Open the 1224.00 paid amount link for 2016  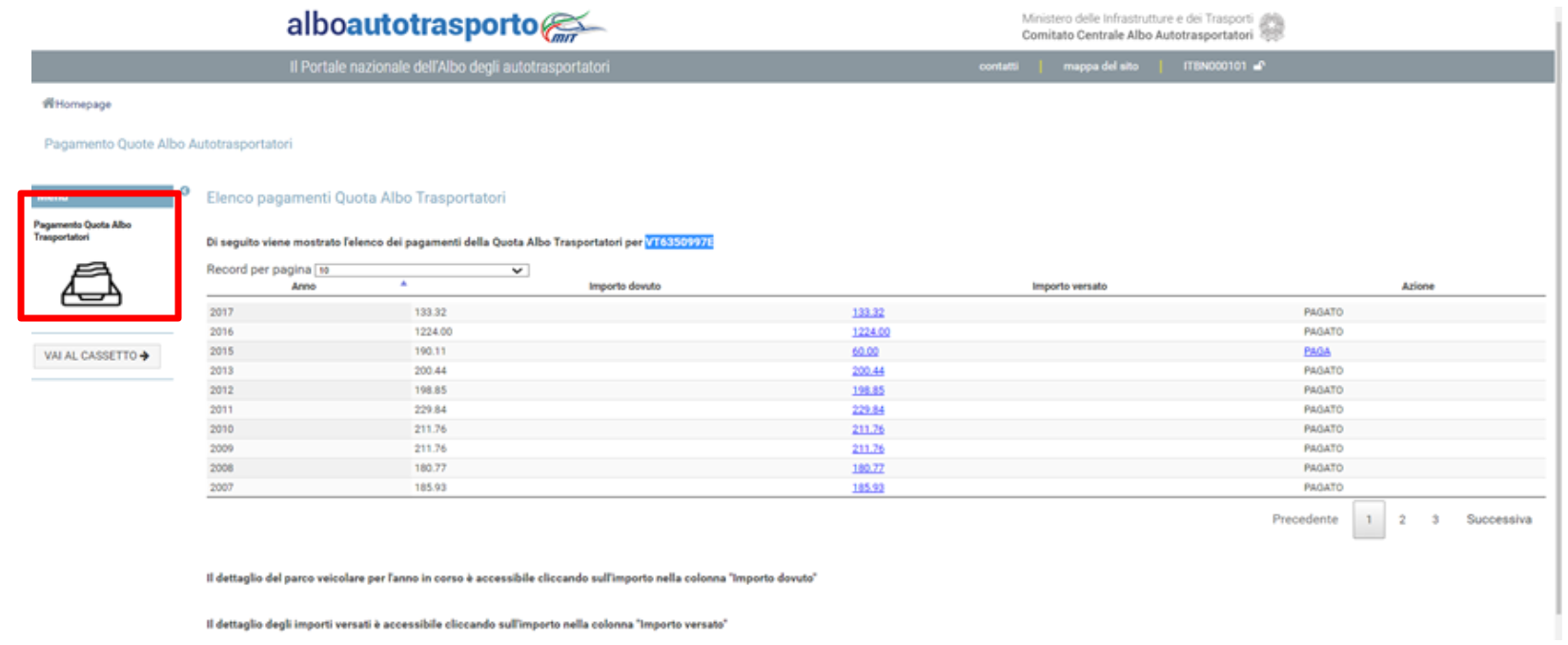point(870,332)
